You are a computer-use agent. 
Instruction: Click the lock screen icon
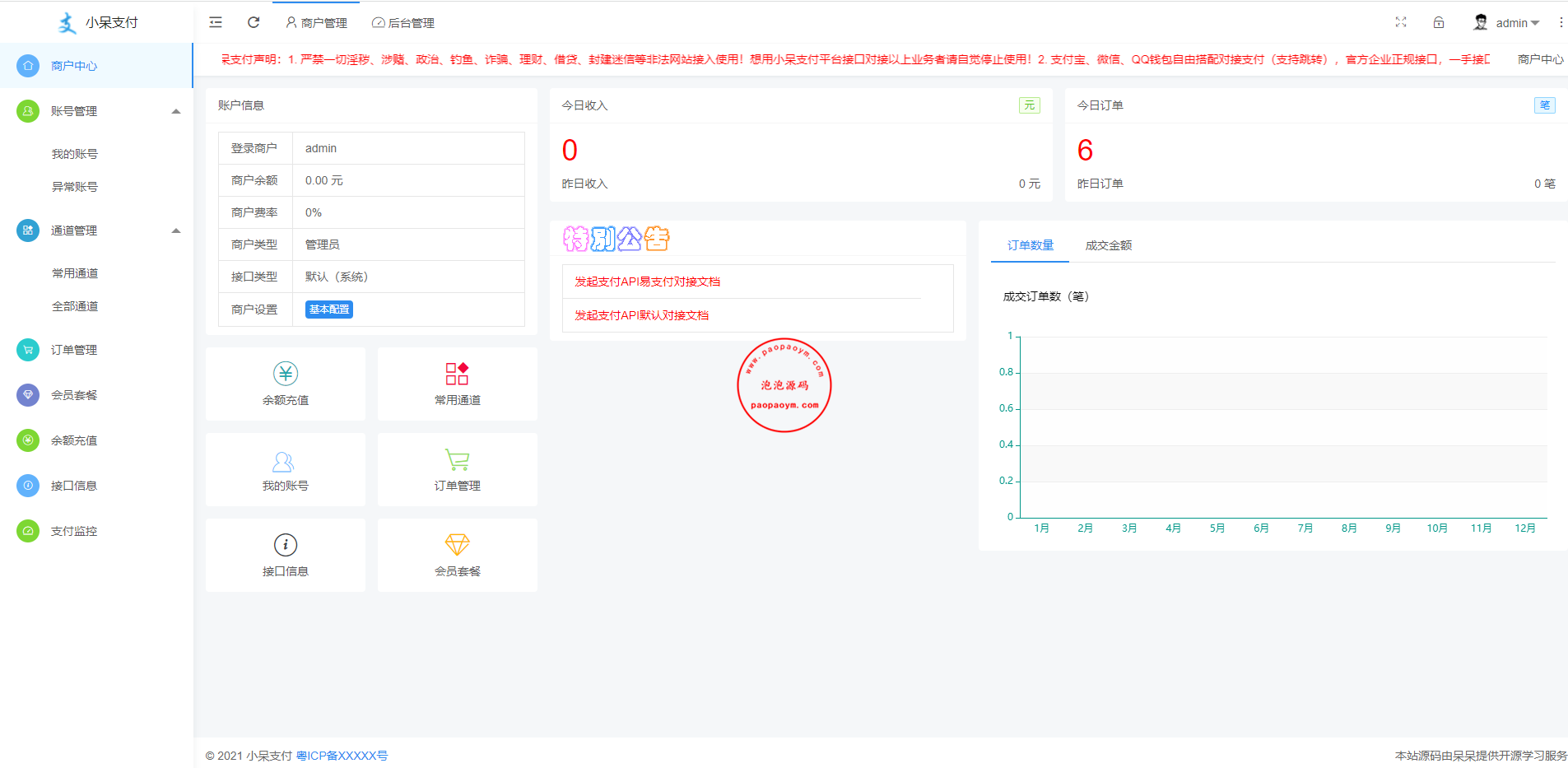point(1438,22)
